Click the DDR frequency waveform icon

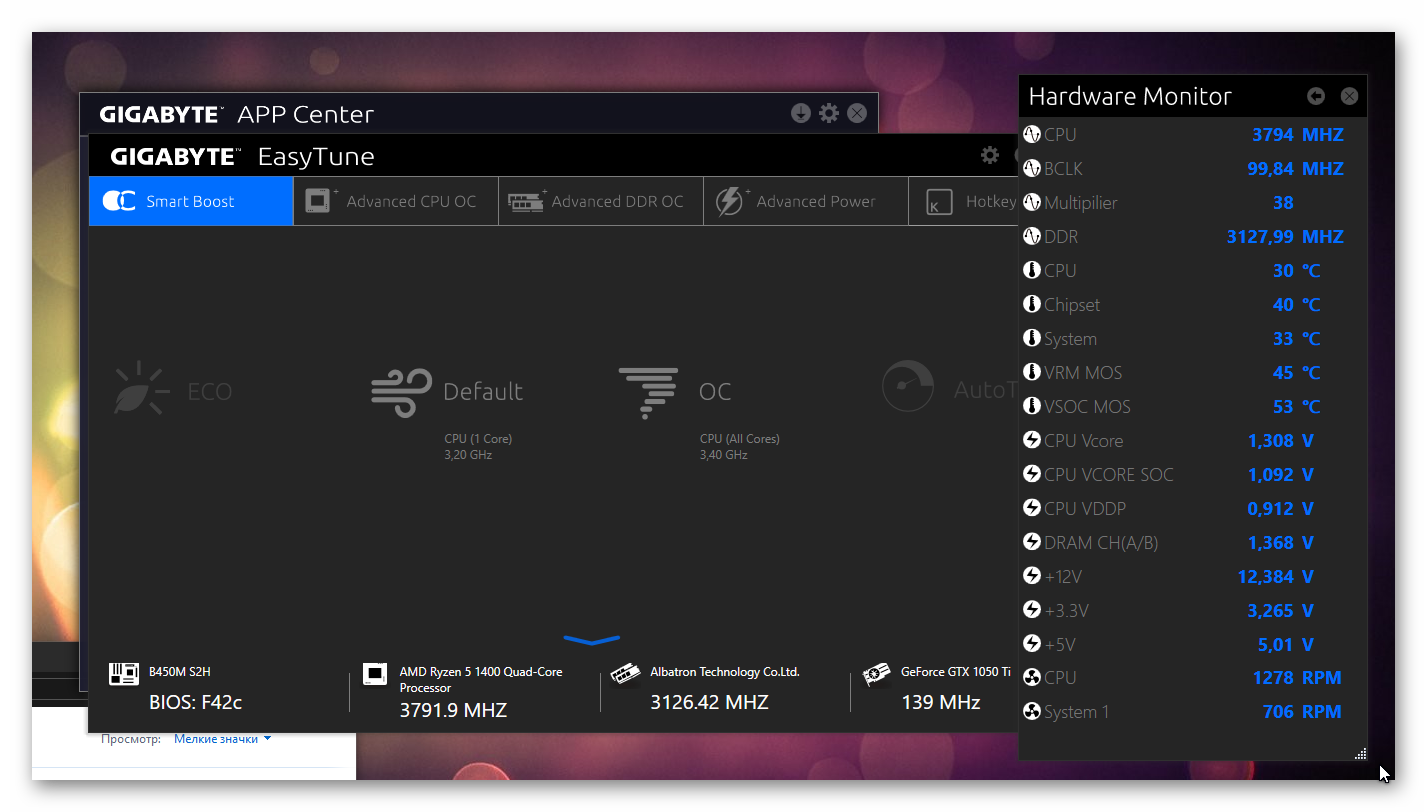click(1032, 237)
